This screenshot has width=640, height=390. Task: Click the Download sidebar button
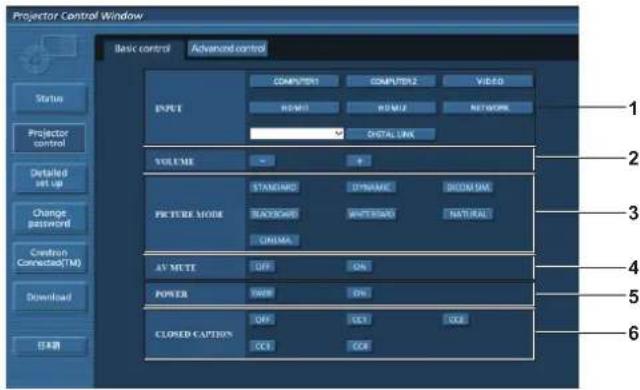pos(49,297)
